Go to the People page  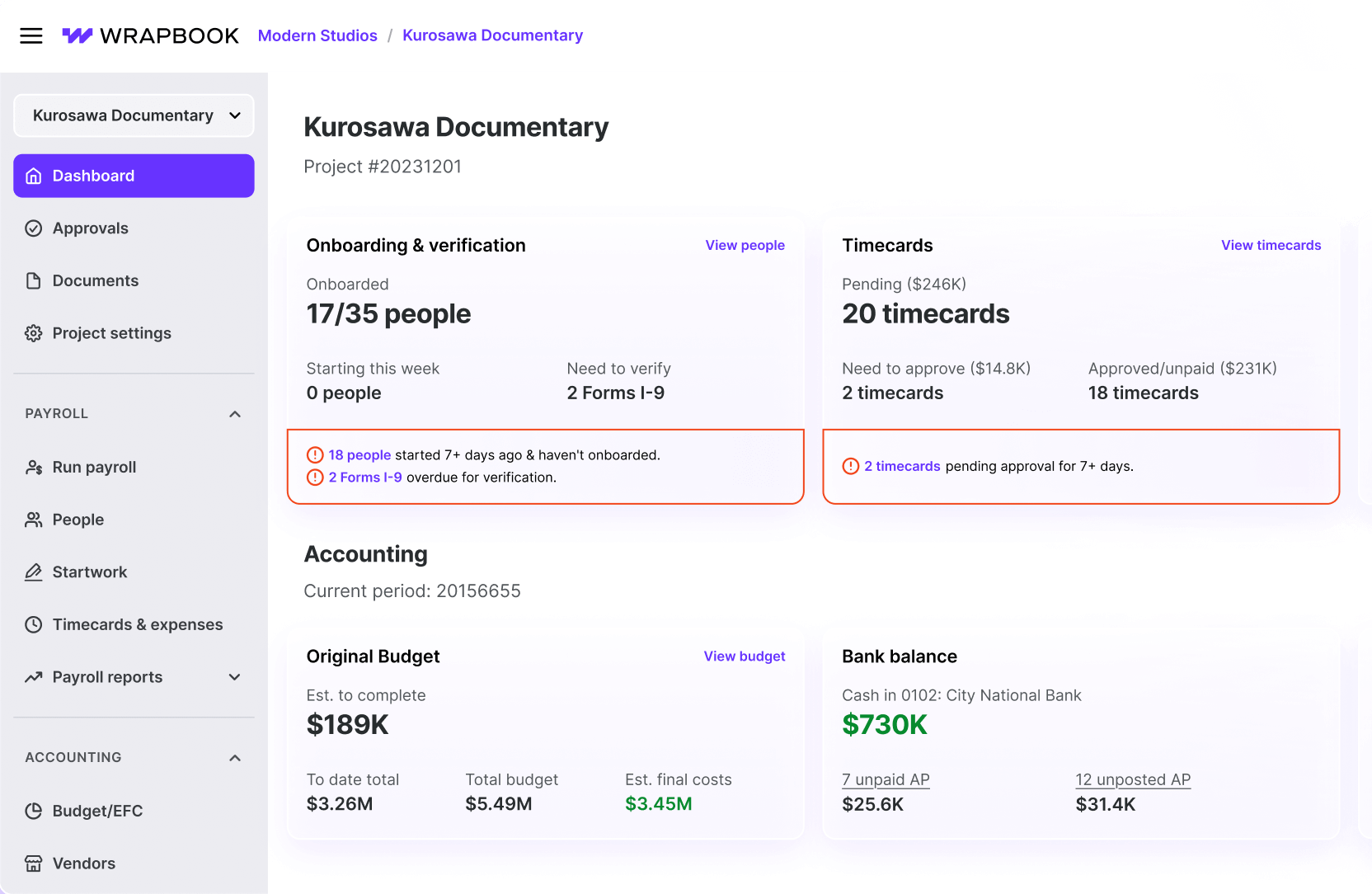[78, 520]
